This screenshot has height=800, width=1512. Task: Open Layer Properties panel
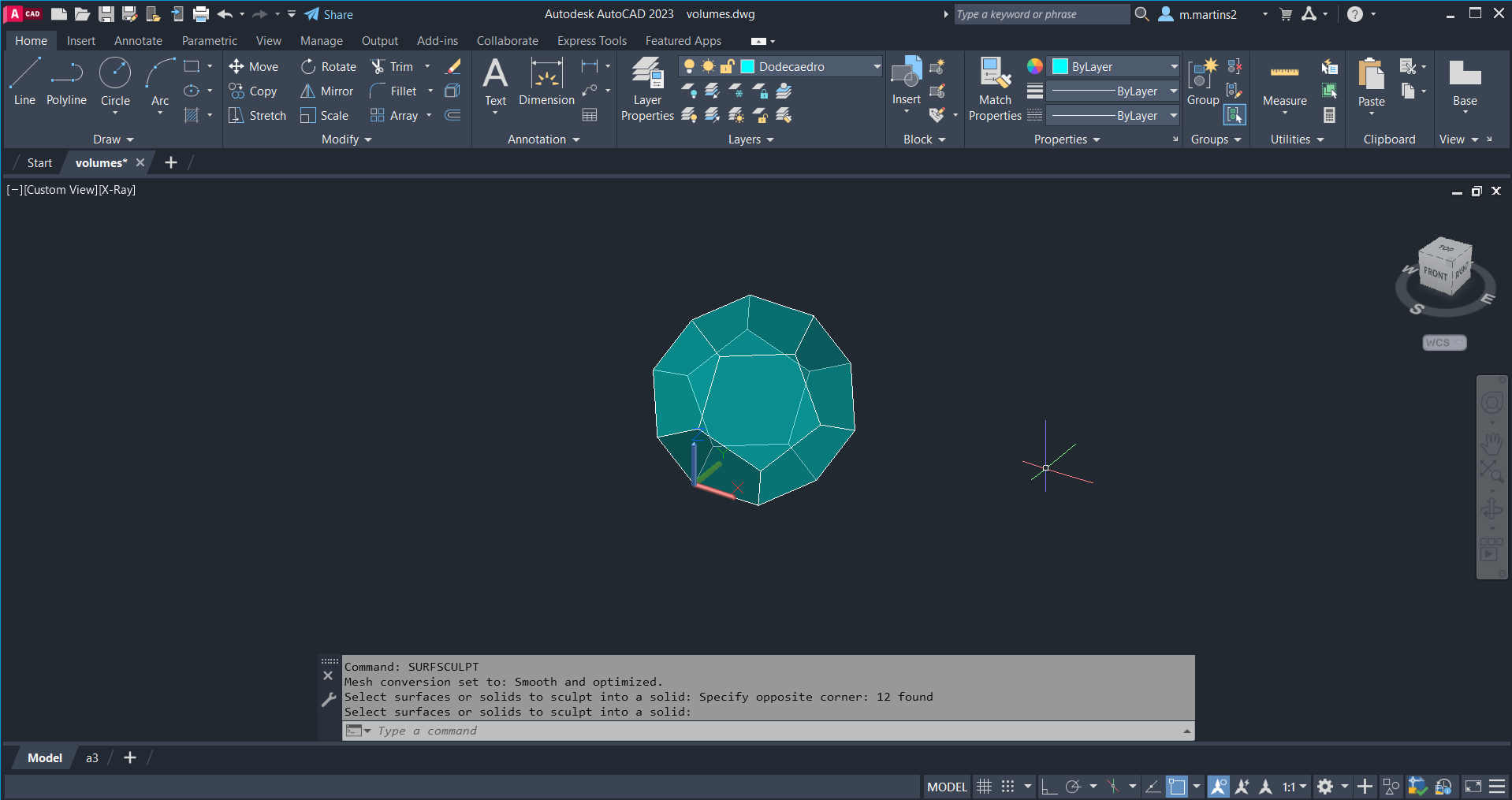647,88
